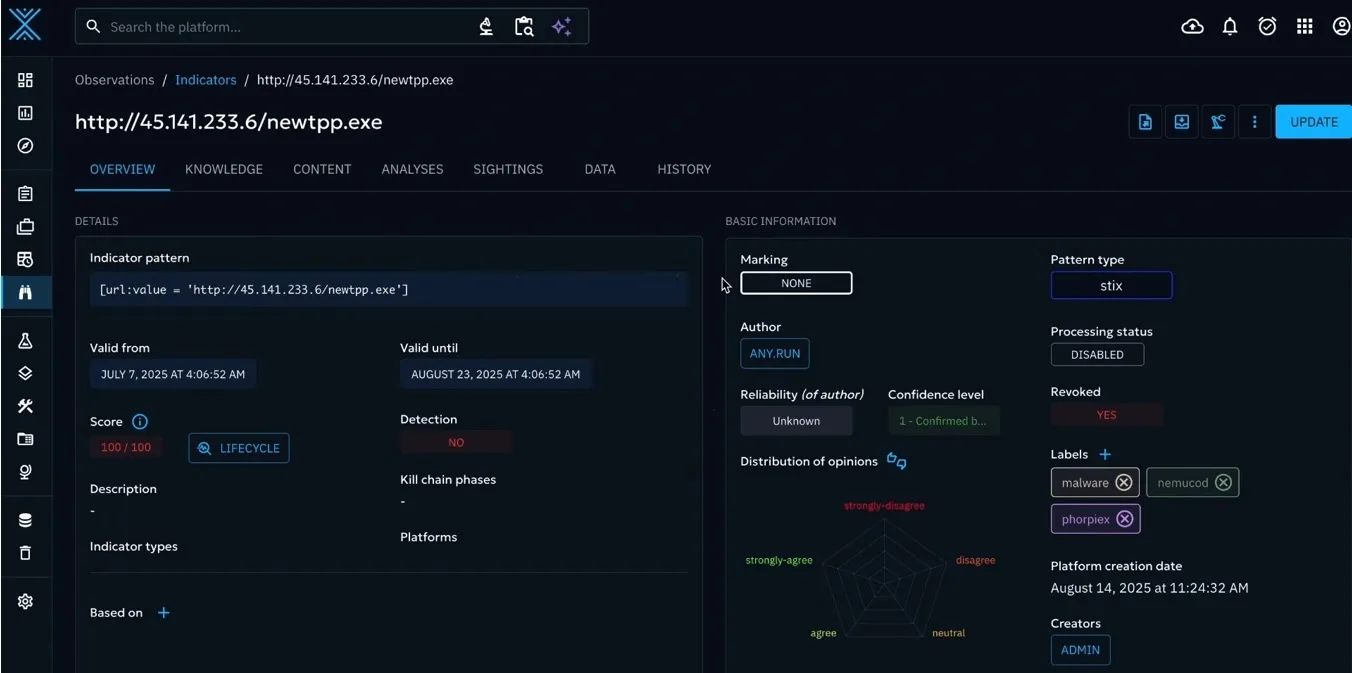Click the Revoked YES chip
Image resolution: width=1352 pixels, height=673 pixels.
tap(1107, 415)
